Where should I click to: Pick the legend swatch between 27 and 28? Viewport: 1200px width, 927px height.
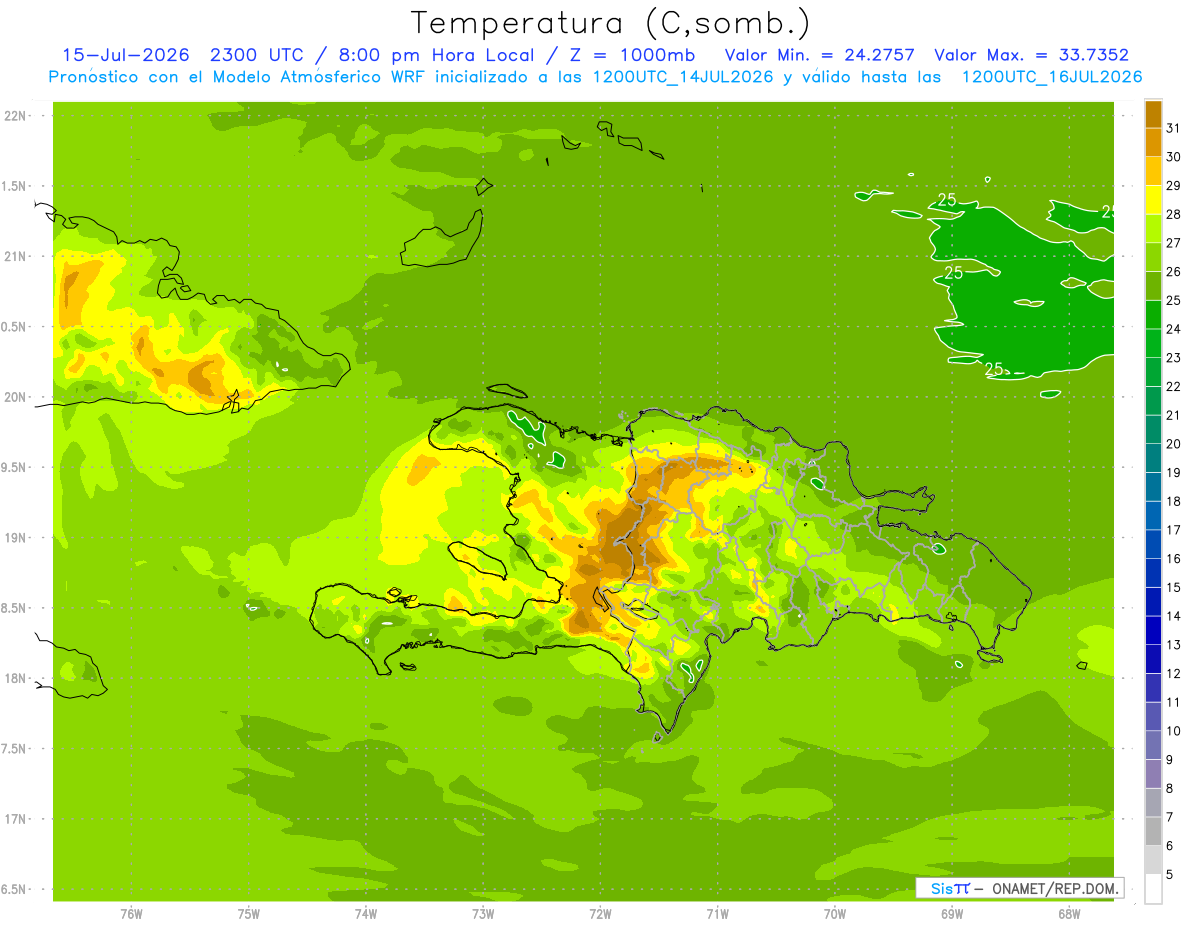(x=1153, y=228)
